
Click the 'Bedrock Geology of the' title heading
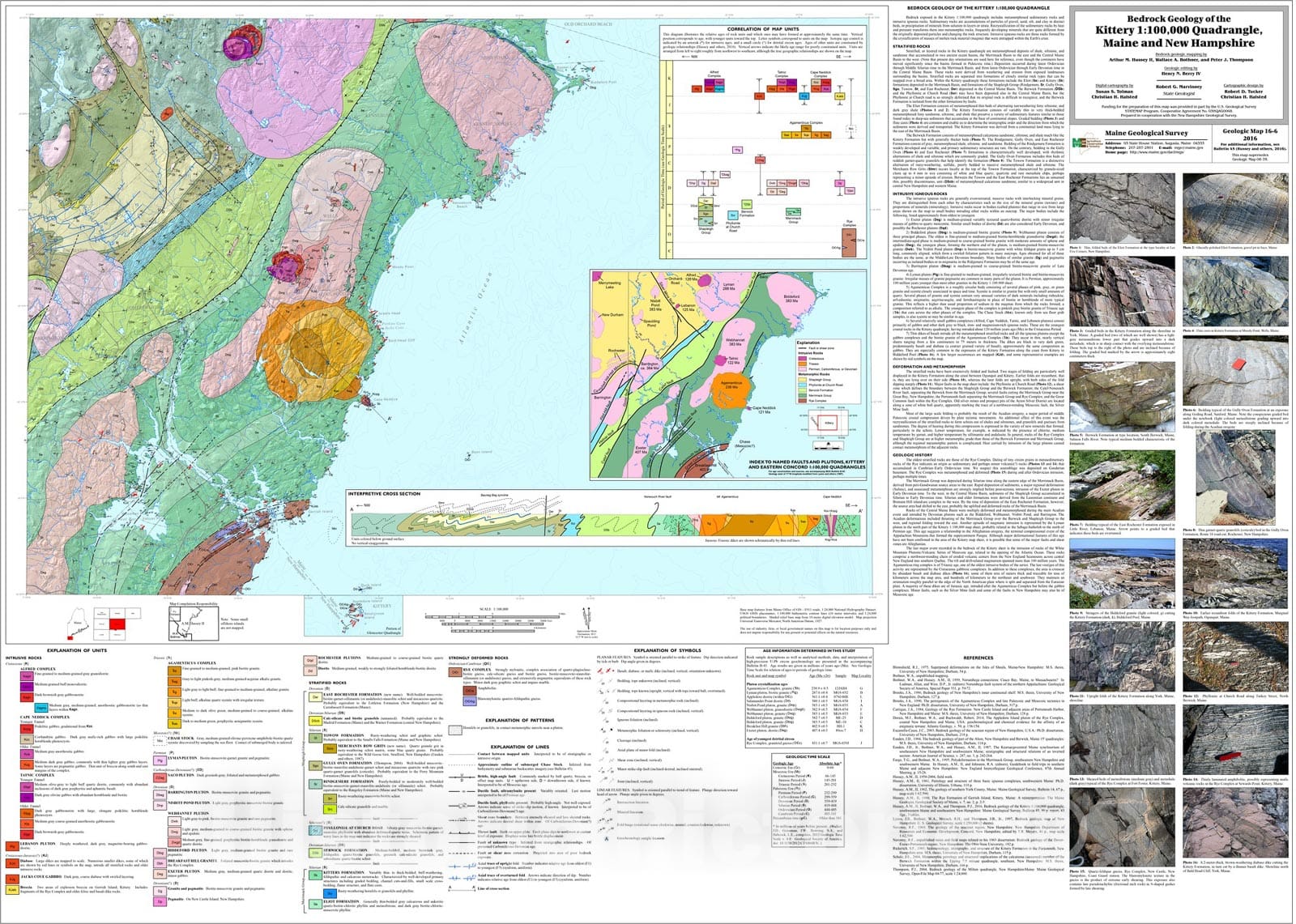(x=1179, y=19)
